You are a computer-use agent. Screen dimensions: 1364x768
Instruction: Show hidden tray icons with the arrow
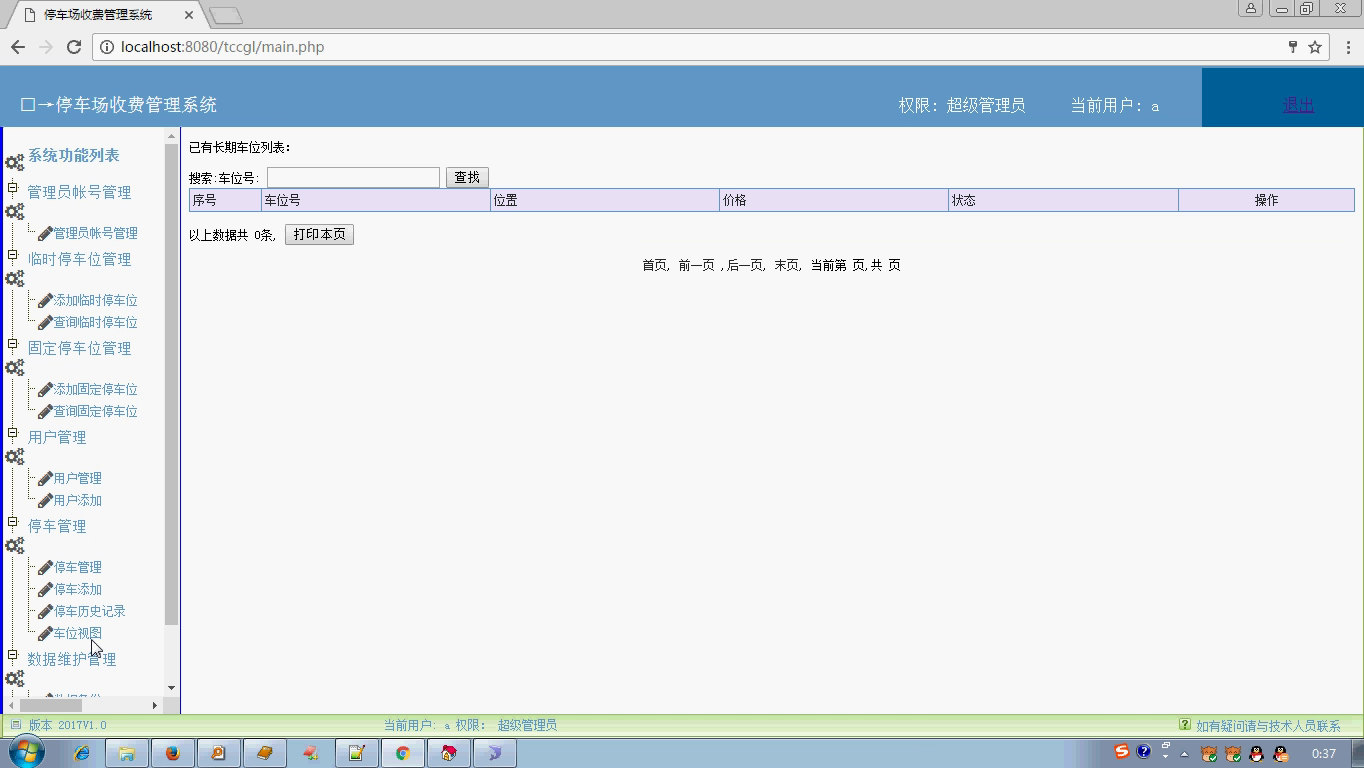[1185, 754]
